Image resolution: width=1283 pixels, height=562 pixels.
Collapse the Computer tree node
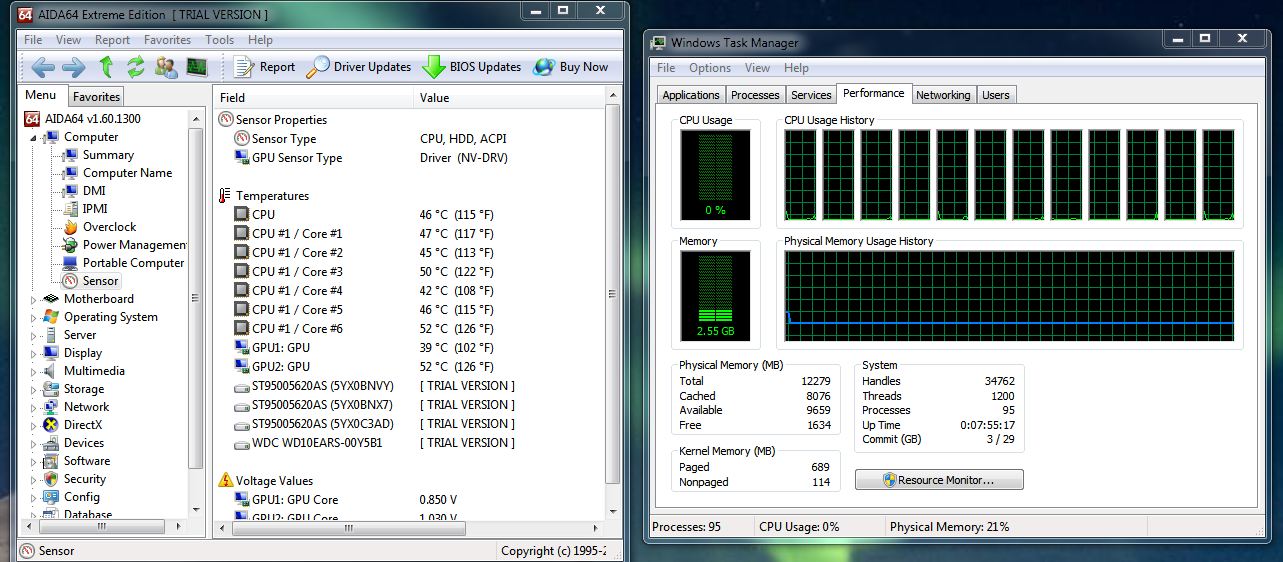pyautogui.click(x=33, y=137)
